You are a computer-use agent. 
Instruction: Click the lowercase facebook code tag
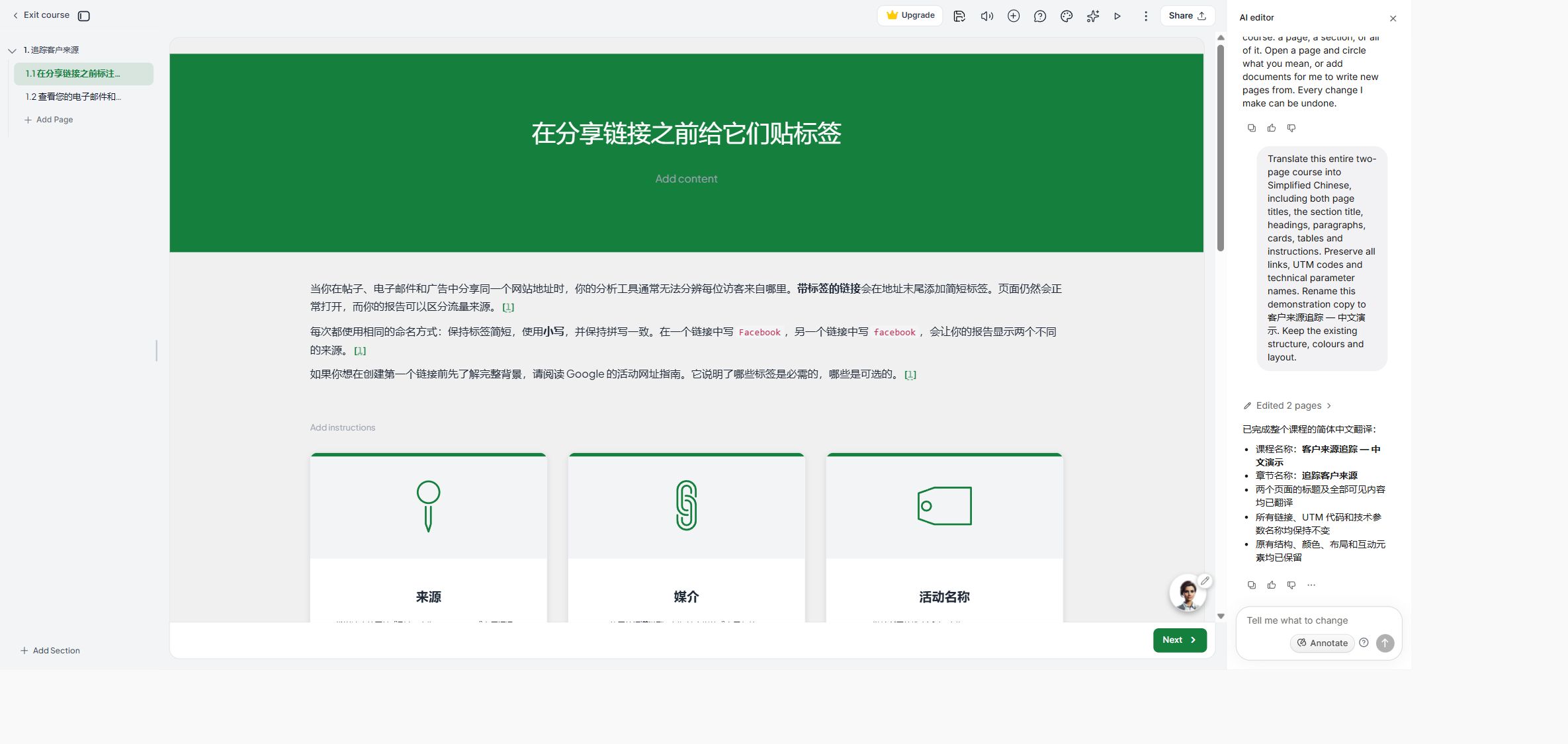[894, 333]
